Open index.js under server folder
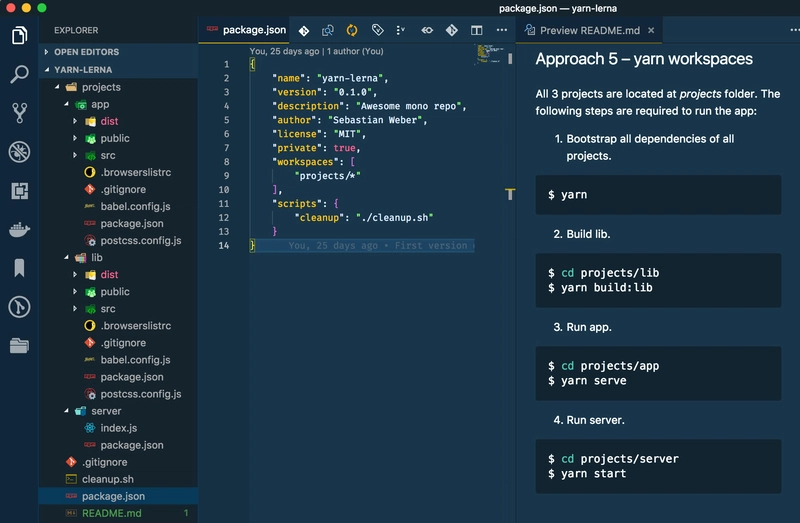The width and height of the screenshot is (800, 523). tap(119, 428)
